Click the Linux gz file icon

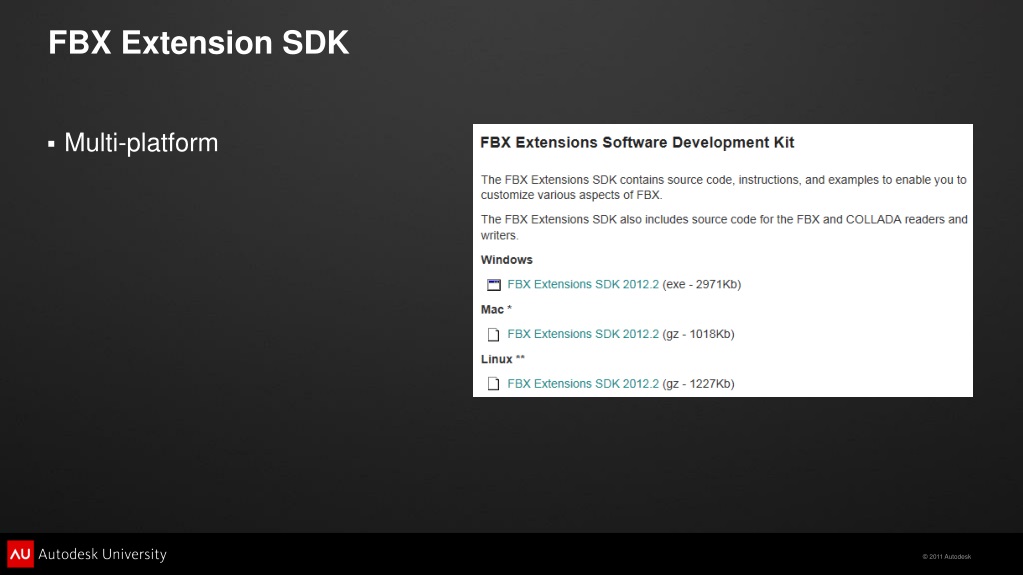(493, 384)
